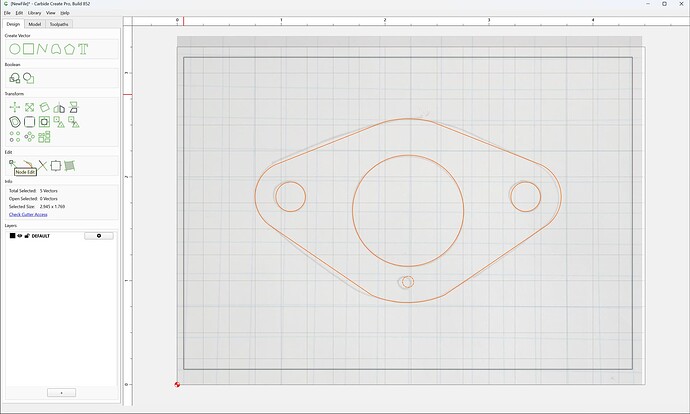Open the first Align Vectors icon
The image size is (690, 414).
tap(59, 122)
